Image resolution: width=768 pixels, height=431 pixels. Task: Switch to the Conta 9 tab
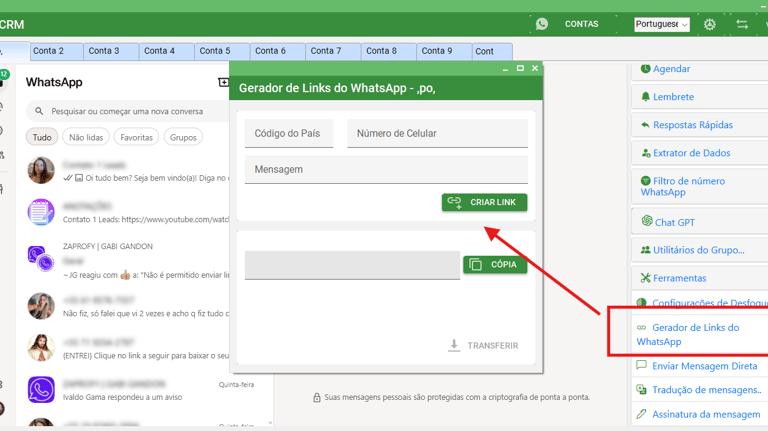coord(444,51)
